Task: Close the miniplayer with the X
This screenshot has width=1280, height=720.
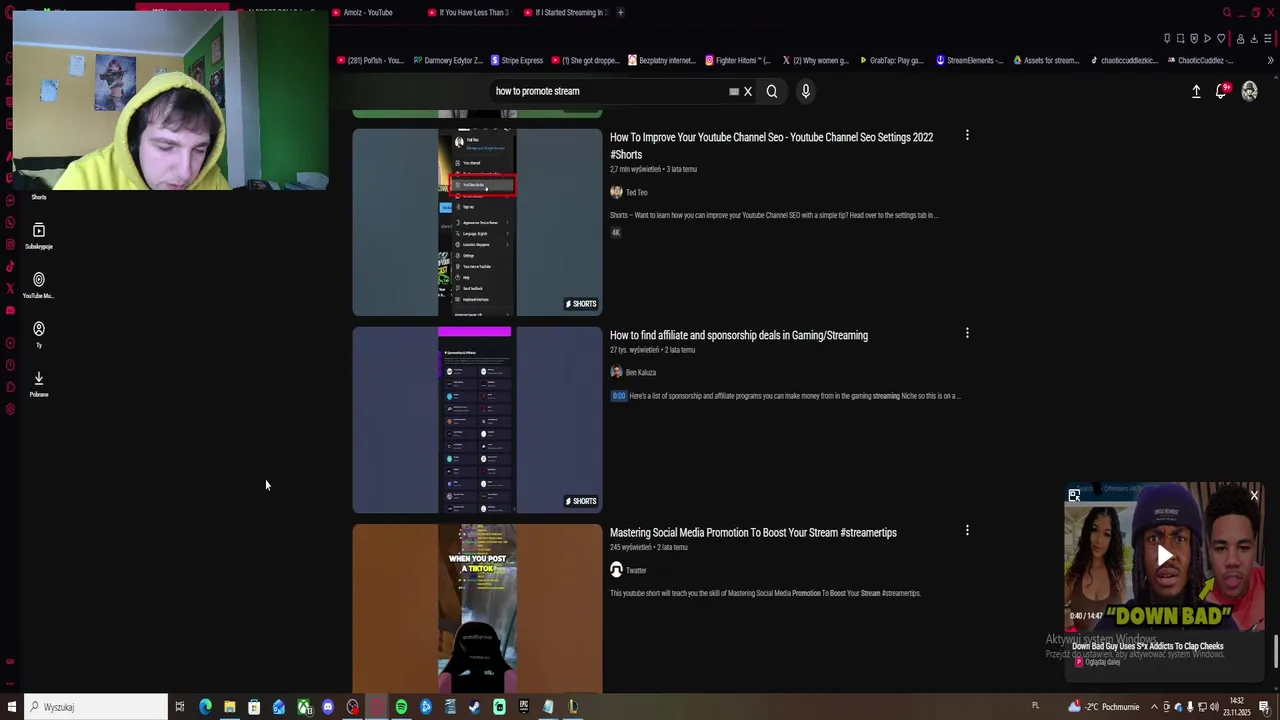Action: (x=1254, y=495)
